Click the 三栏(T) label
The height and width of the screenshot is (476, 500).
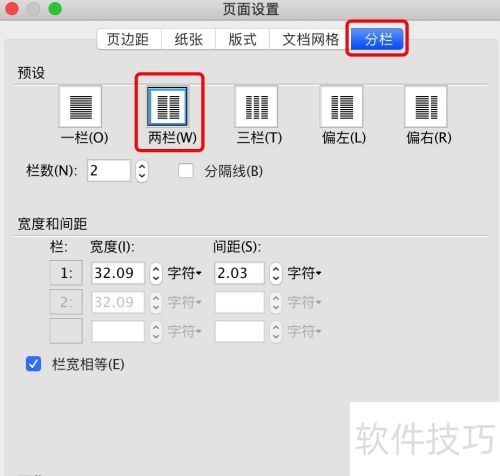pyautogui.click(x=259, y=138)
